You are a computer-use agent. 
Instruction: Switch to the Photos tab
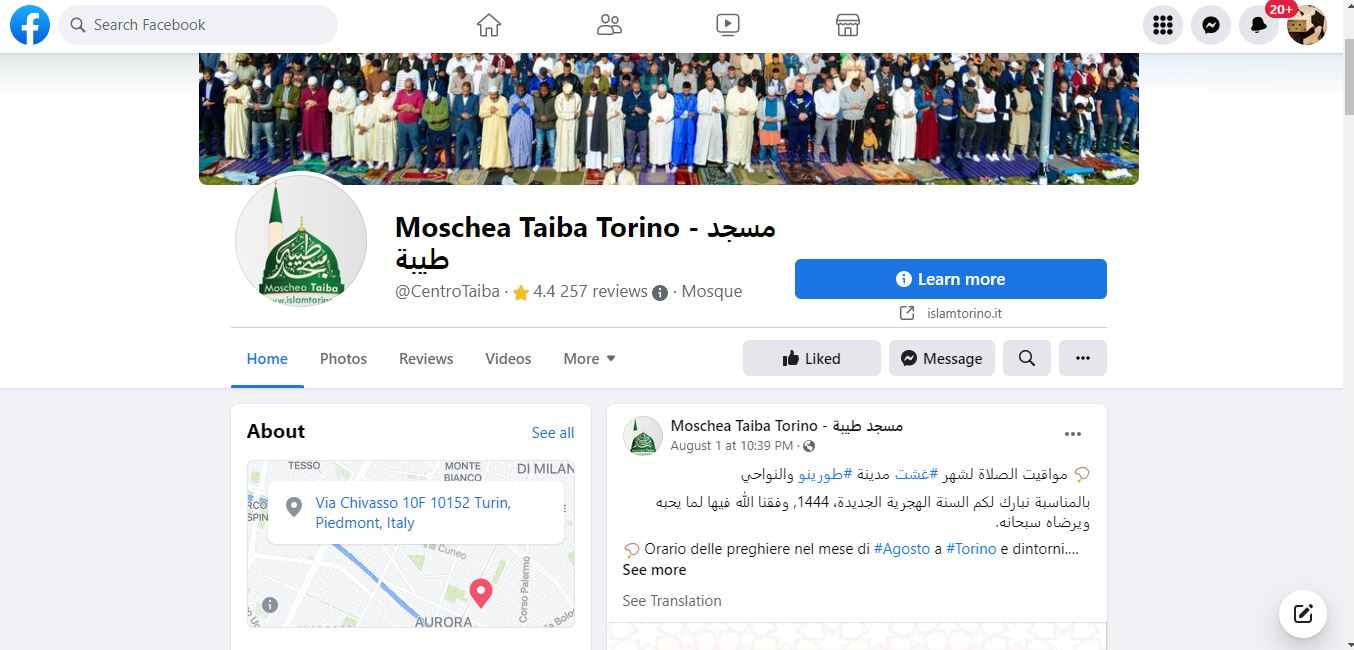(x=343, y=358)
